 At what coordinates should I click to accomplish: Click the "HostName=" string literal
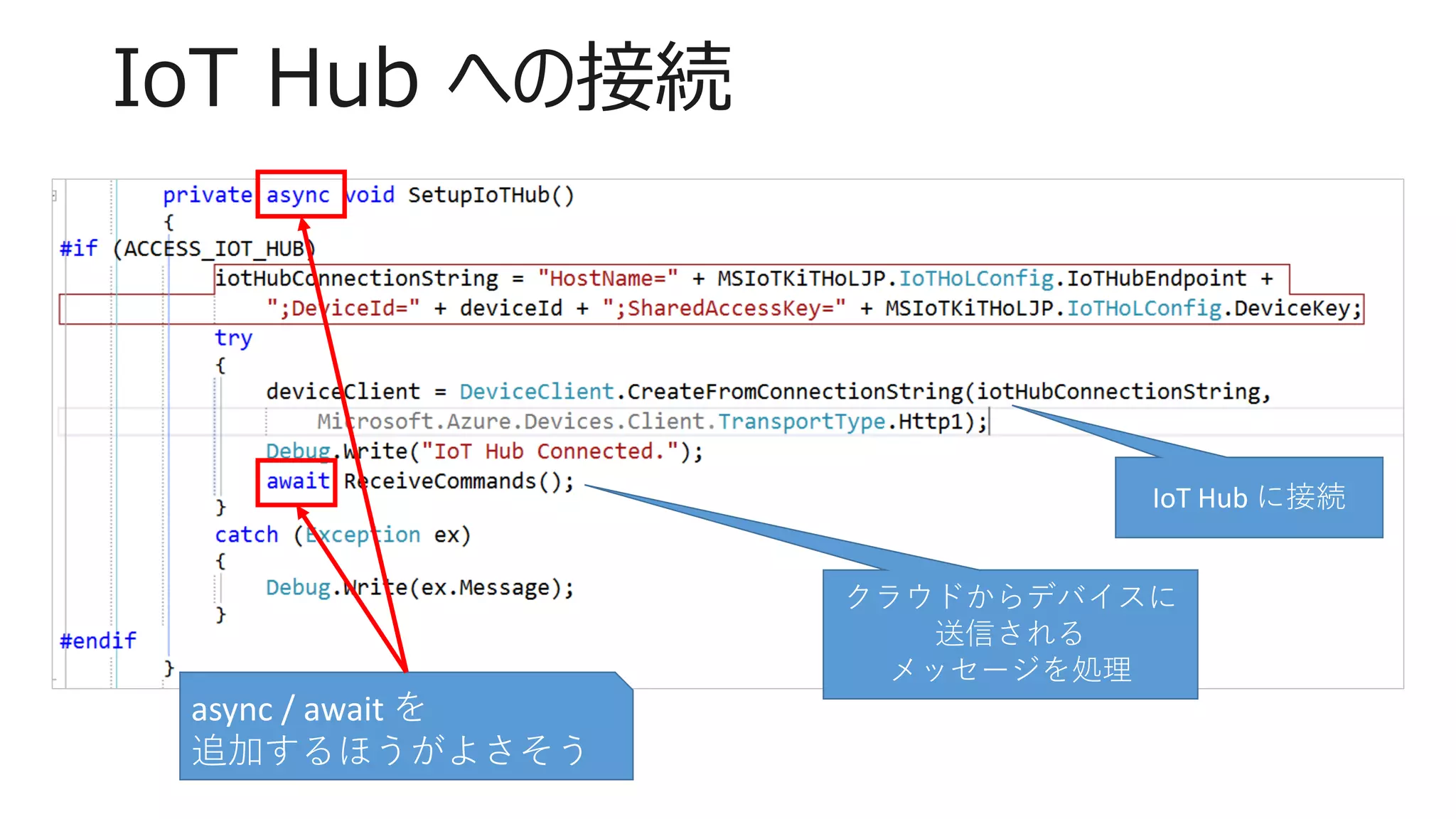point(608,278)
